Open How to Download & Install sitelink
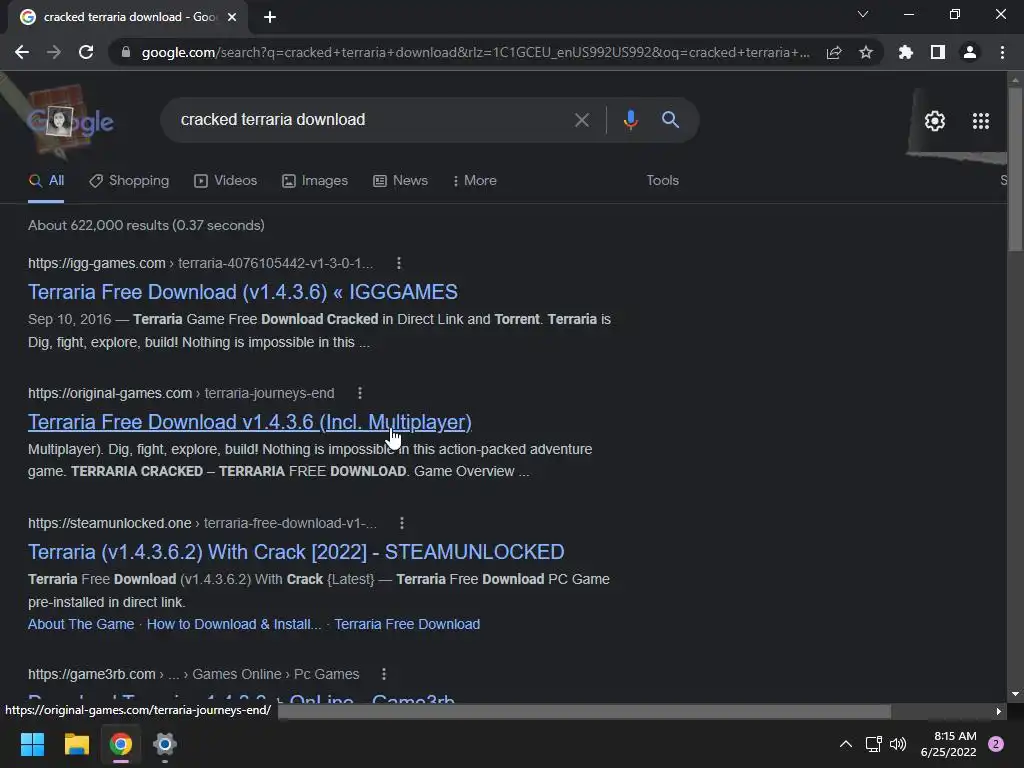Image resolution: width=1024 pixels, height=768 pixels. (234, 624)
